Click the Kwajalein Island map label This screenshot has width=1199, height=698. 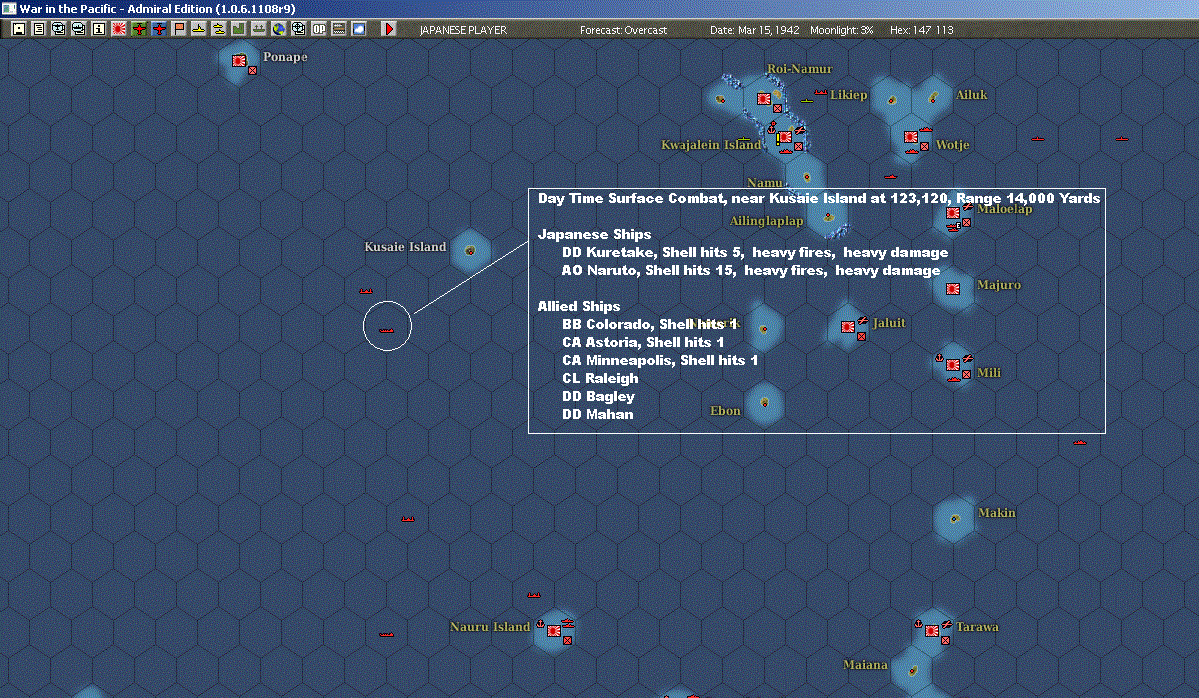710,144
